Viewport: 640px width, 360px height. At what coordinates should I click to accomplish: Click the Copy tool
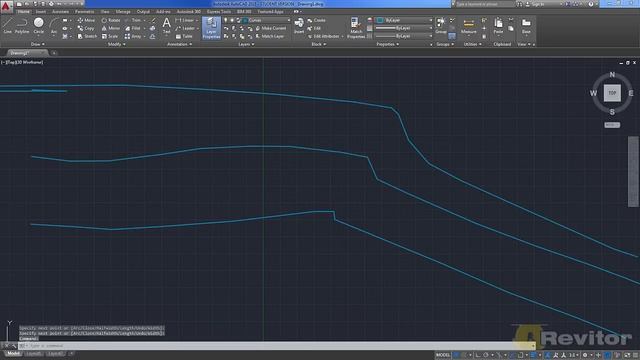tap(86, 28)
